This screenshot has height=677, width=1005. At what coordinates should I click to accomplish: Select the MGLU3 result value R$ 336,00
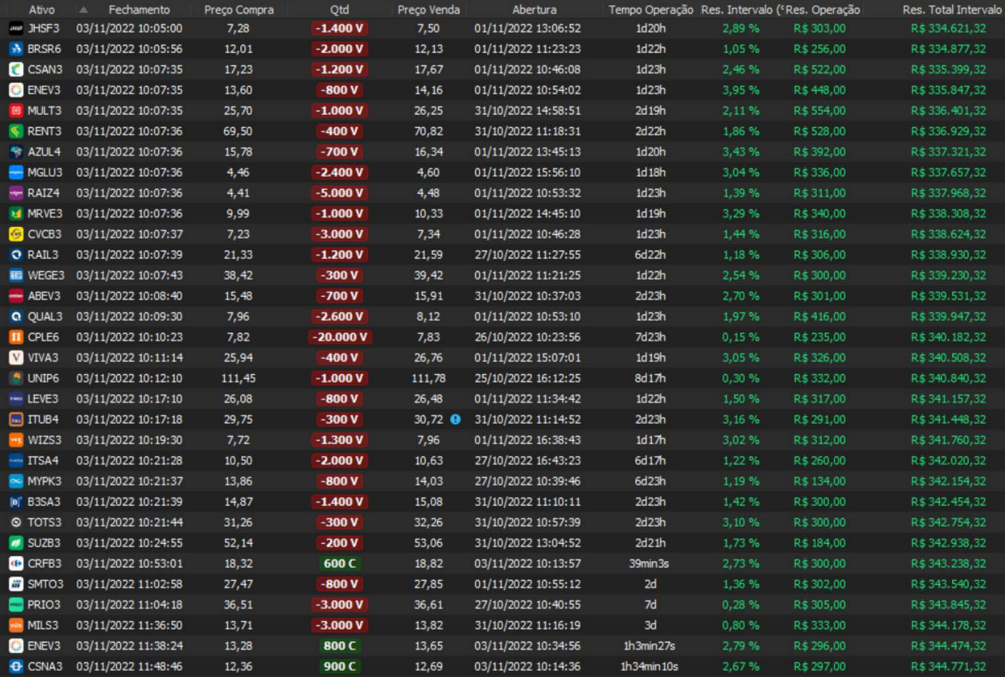(818, 172)
